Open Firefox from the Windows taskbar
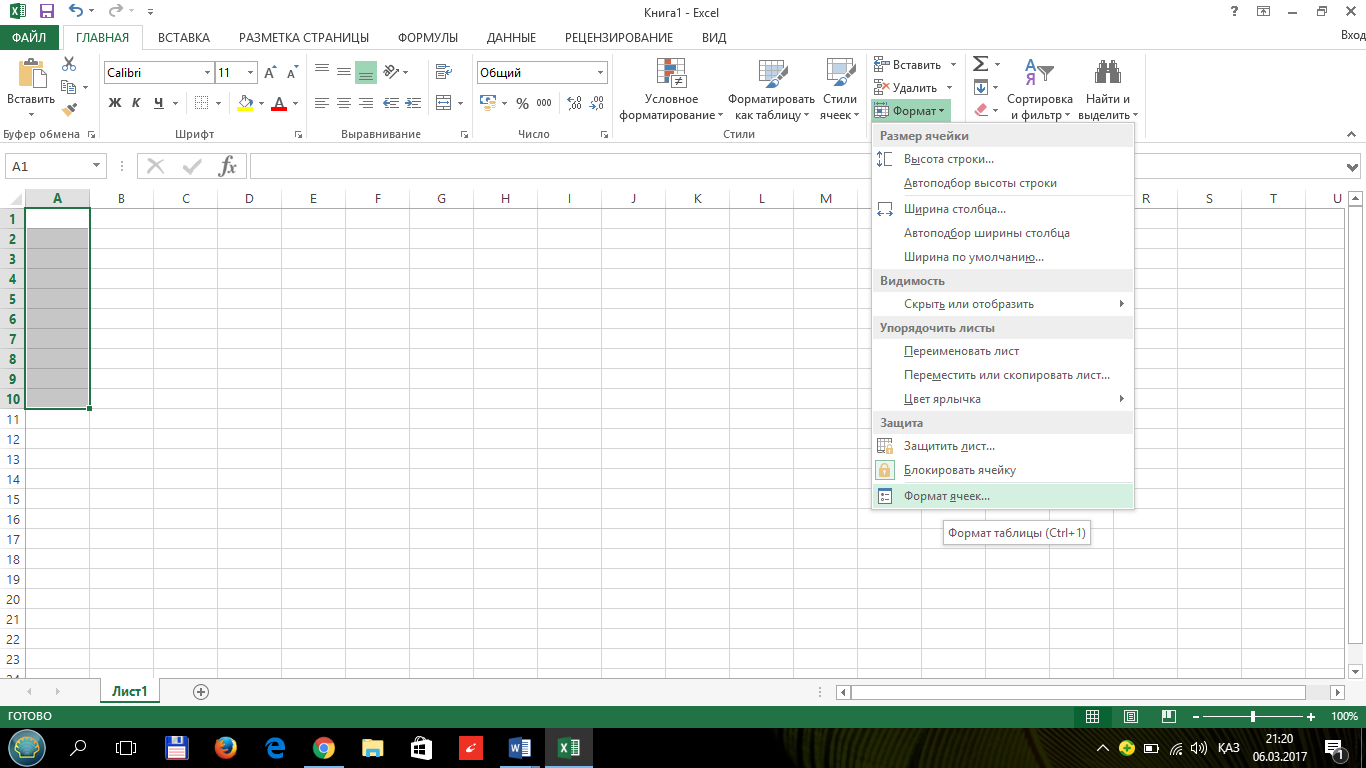The width and height of the screenshot is (1366, 768). point(226,747)
